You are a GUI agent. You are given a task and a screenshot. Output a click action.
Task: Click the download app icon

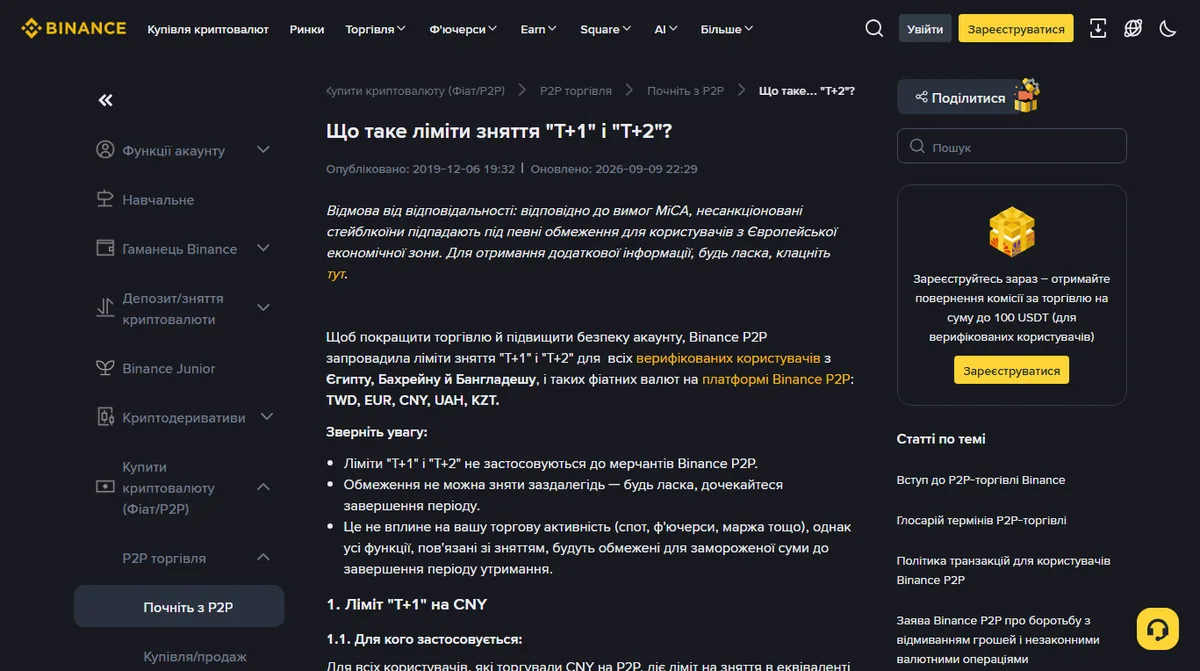tap(1098, 28)
